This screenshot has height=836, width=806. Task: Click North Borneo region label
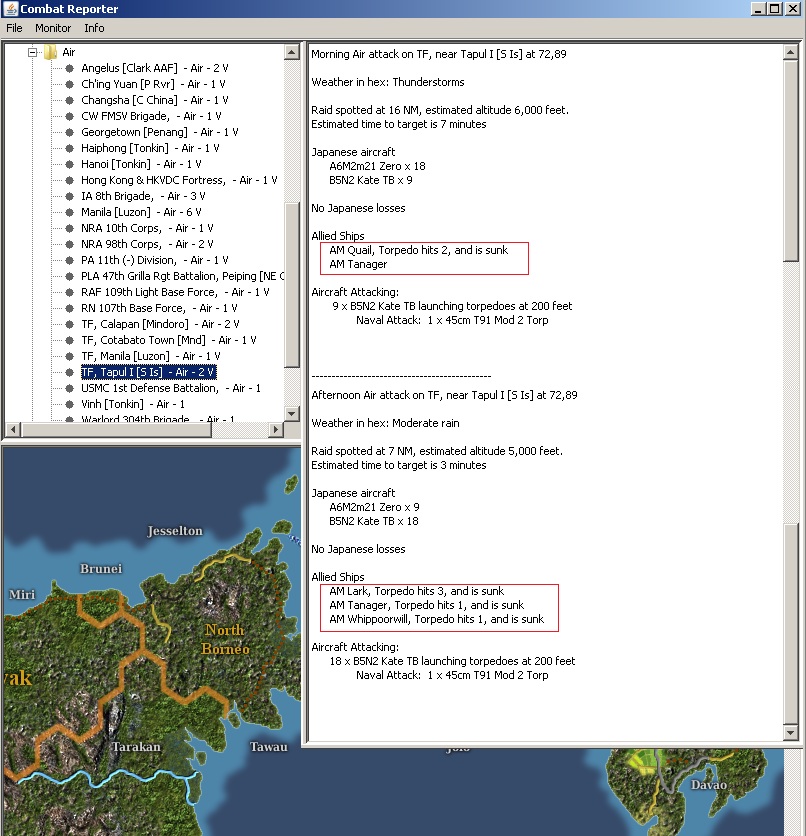(x=225, y=639)
